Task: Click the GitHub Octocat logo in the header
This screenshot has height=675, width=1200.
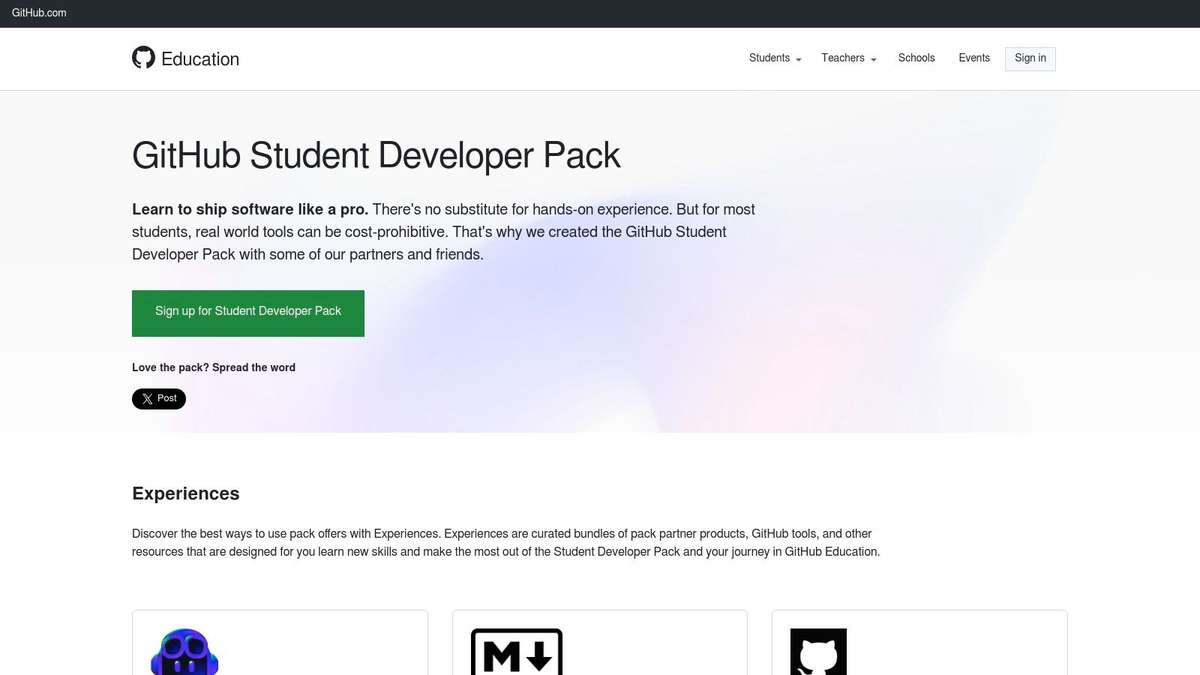Action: (143, 57)
